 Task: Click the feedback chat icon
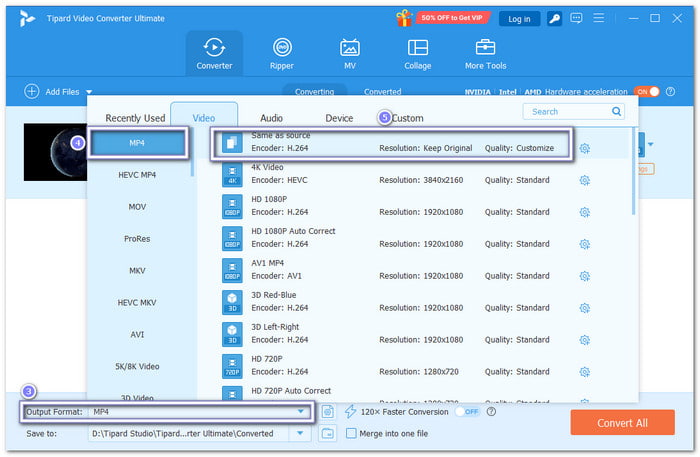pos(576,18)
